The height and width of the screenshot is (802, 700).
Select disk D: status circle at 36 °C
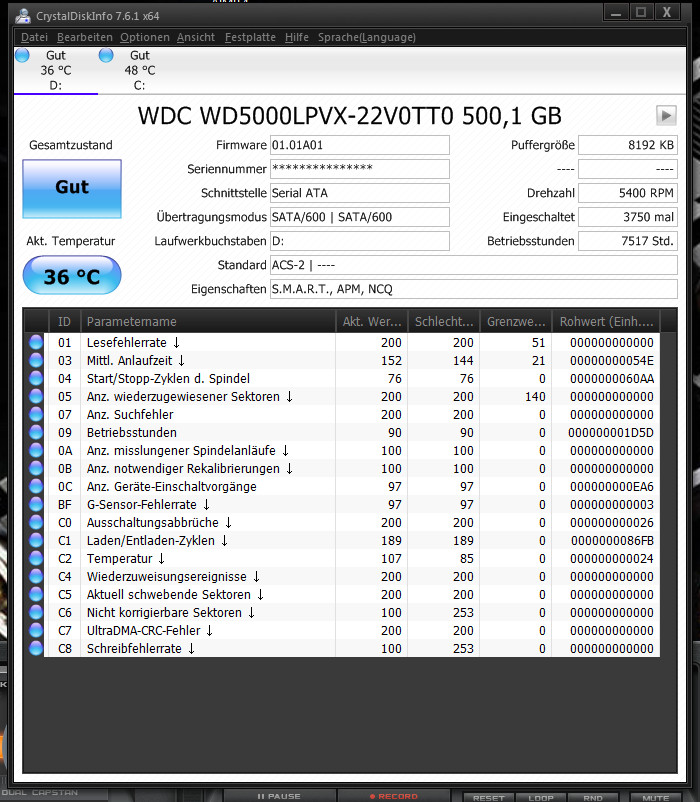tap(22, 55)
